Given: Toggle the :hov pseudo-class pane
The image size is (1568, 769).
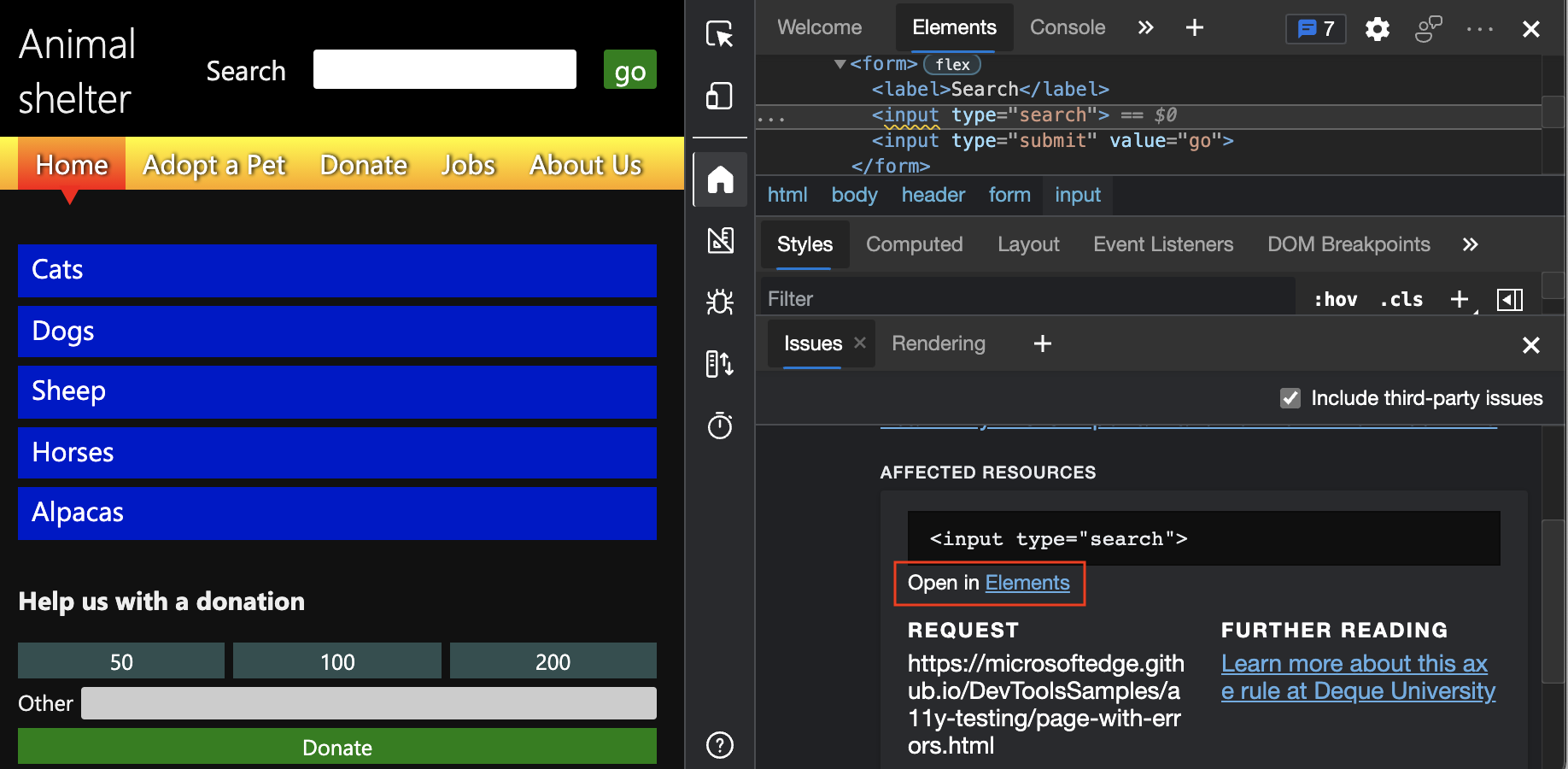Looking at the screenshot, I should coord(1335,299).
